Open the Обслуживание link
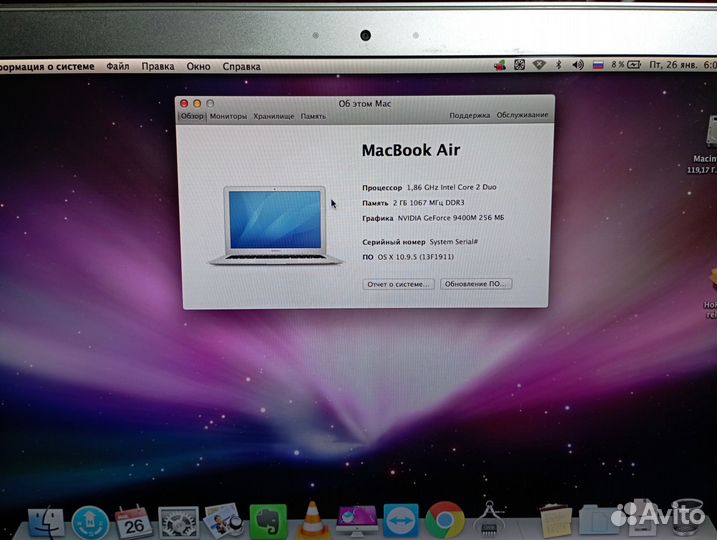Screen dimensions: 717x540 [x=522, y=115]
